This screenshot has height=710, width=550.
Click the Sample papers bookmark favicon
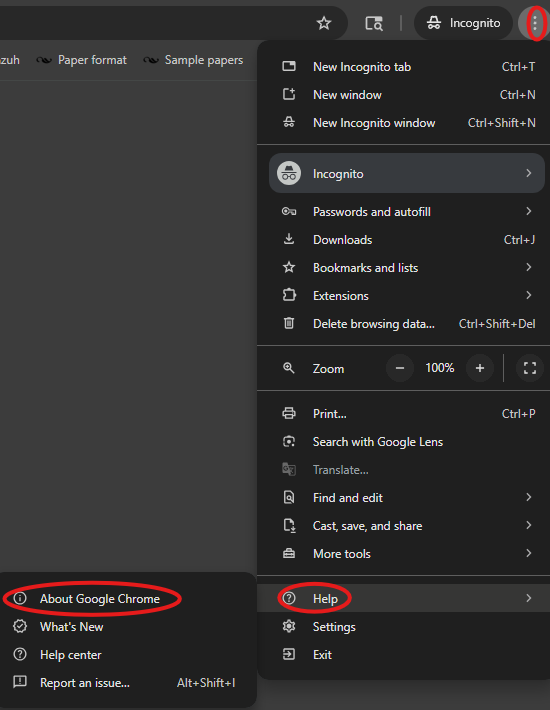coord(151,60)
